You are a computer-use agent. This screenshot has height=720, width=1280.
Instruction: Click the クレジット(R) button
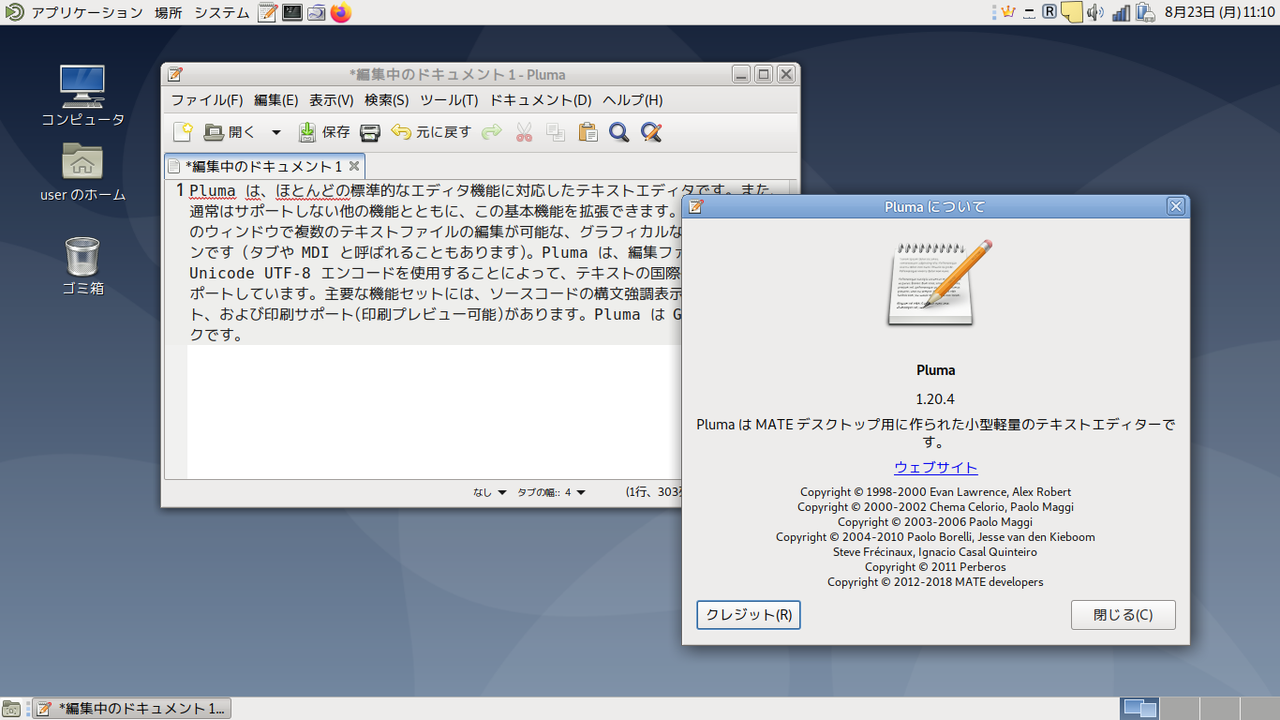coord(749,615)
